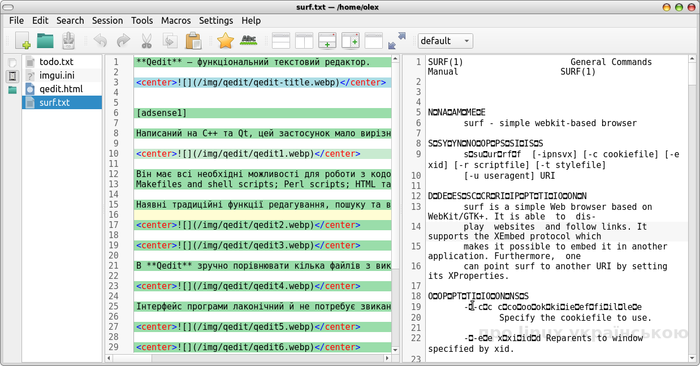Image resolution: width=700 pixels, height=366 pixels.
Task: Click line with qedit4.webp image tag
Action: click(x=262, y=286)
